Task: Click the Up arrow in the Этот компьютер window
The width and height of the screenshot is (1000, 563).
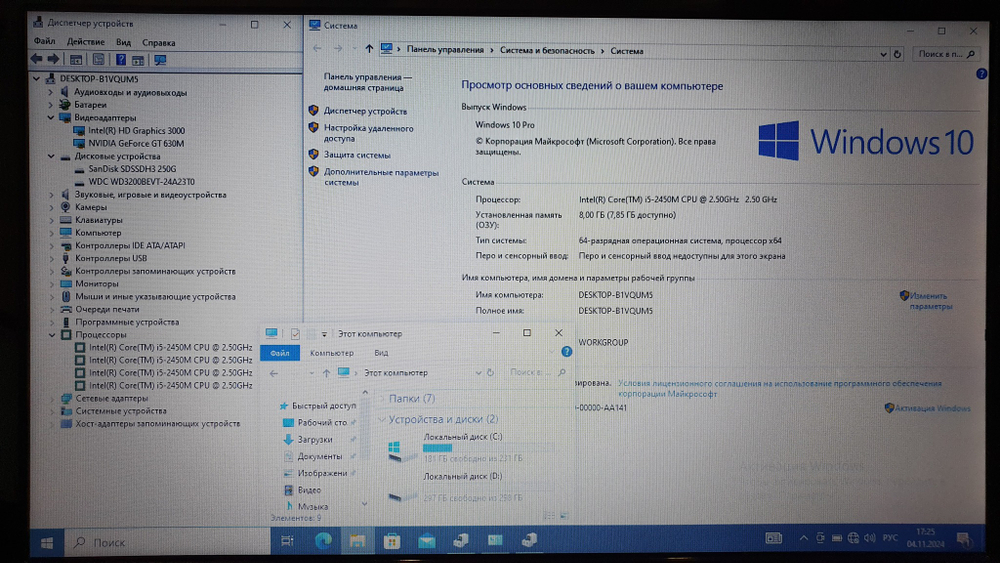Action: coord(326,373)
